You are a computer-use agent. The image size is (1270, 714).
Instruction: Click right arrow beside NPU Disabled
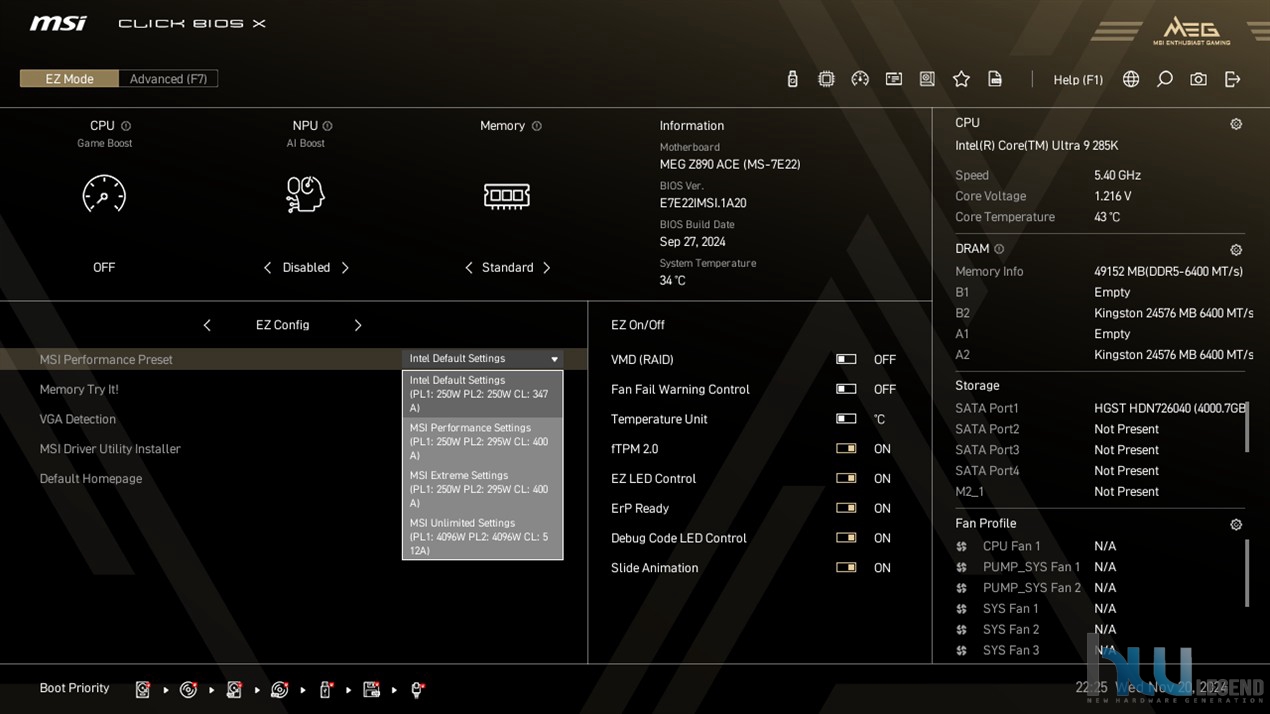click(345, 268)
